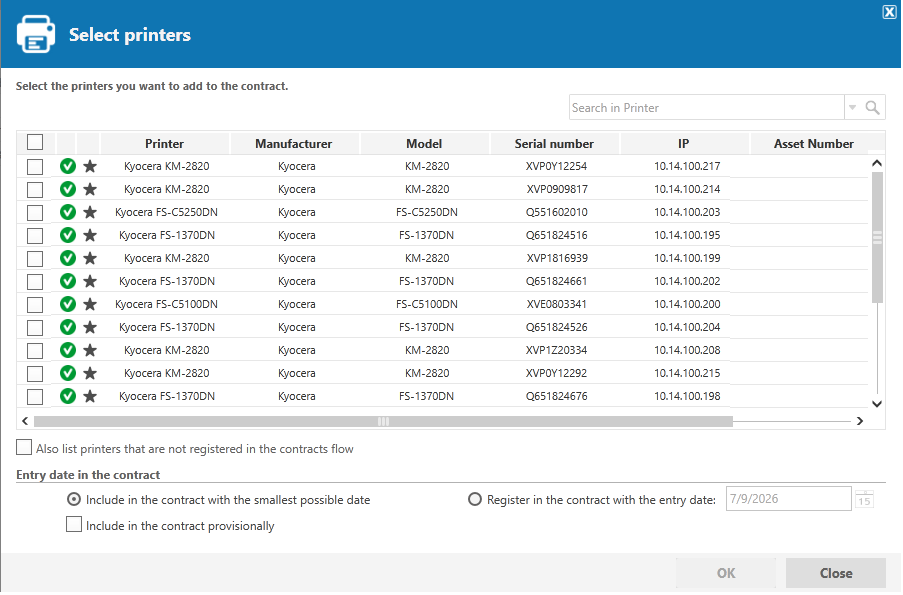Sort by the Serial number column header
This screenshot has height=595, width=903.
pos(554,144)
